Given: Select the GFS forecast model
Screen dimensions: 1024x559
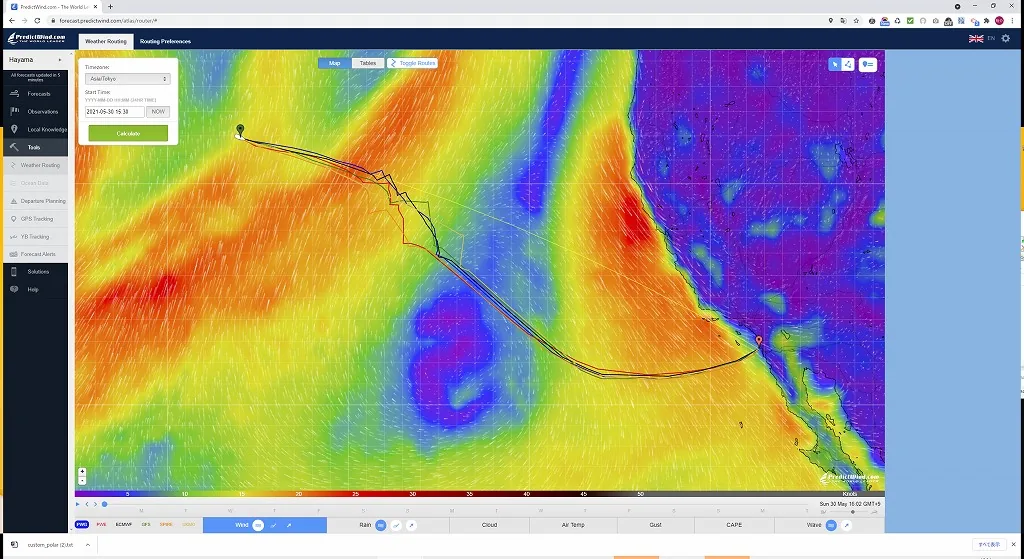Looking at the screenshot, I should coord(146,525).
